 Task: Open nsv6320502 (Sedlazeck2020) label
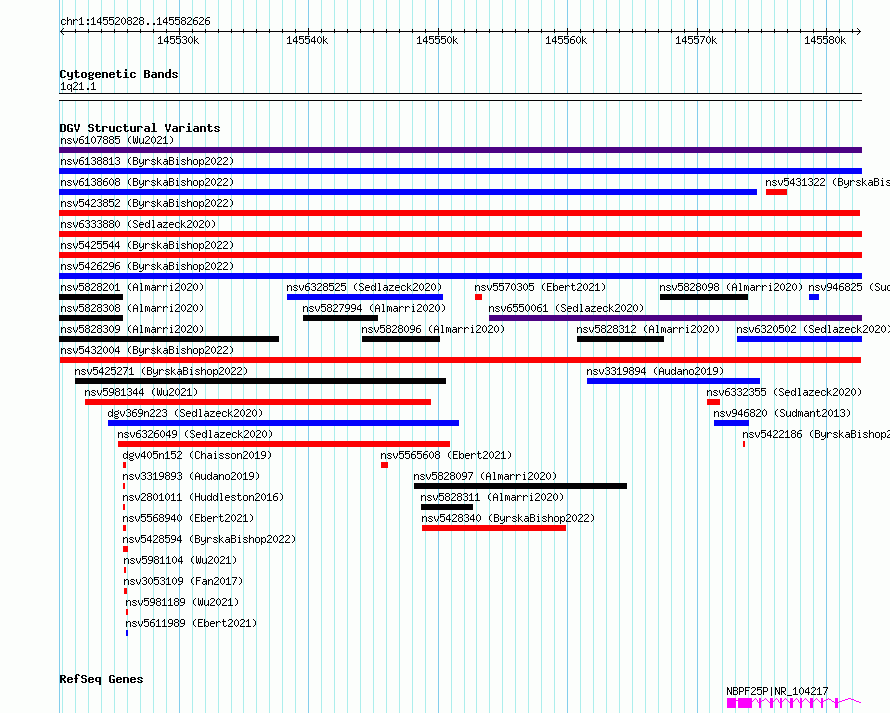coord(813,329)
